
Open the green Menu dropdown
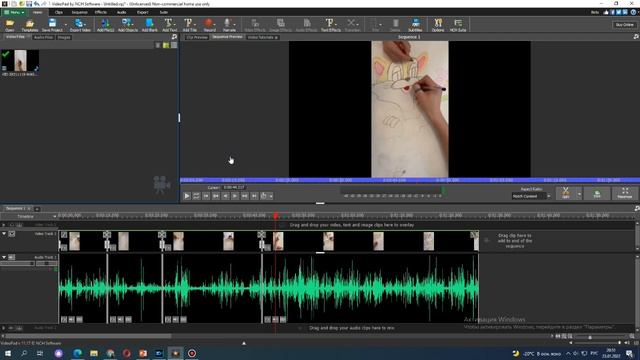[14, 12]
